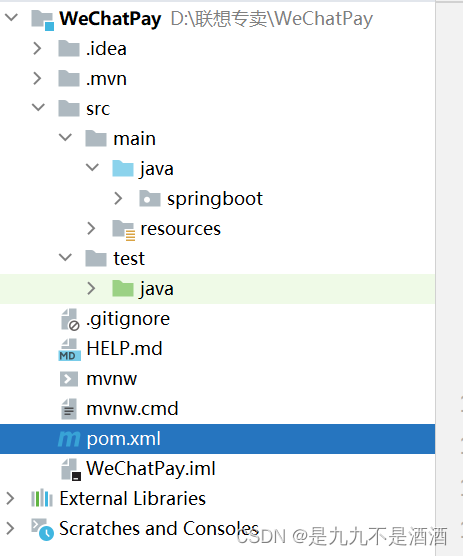Collapse the test folder

click(x=65, y=257)
